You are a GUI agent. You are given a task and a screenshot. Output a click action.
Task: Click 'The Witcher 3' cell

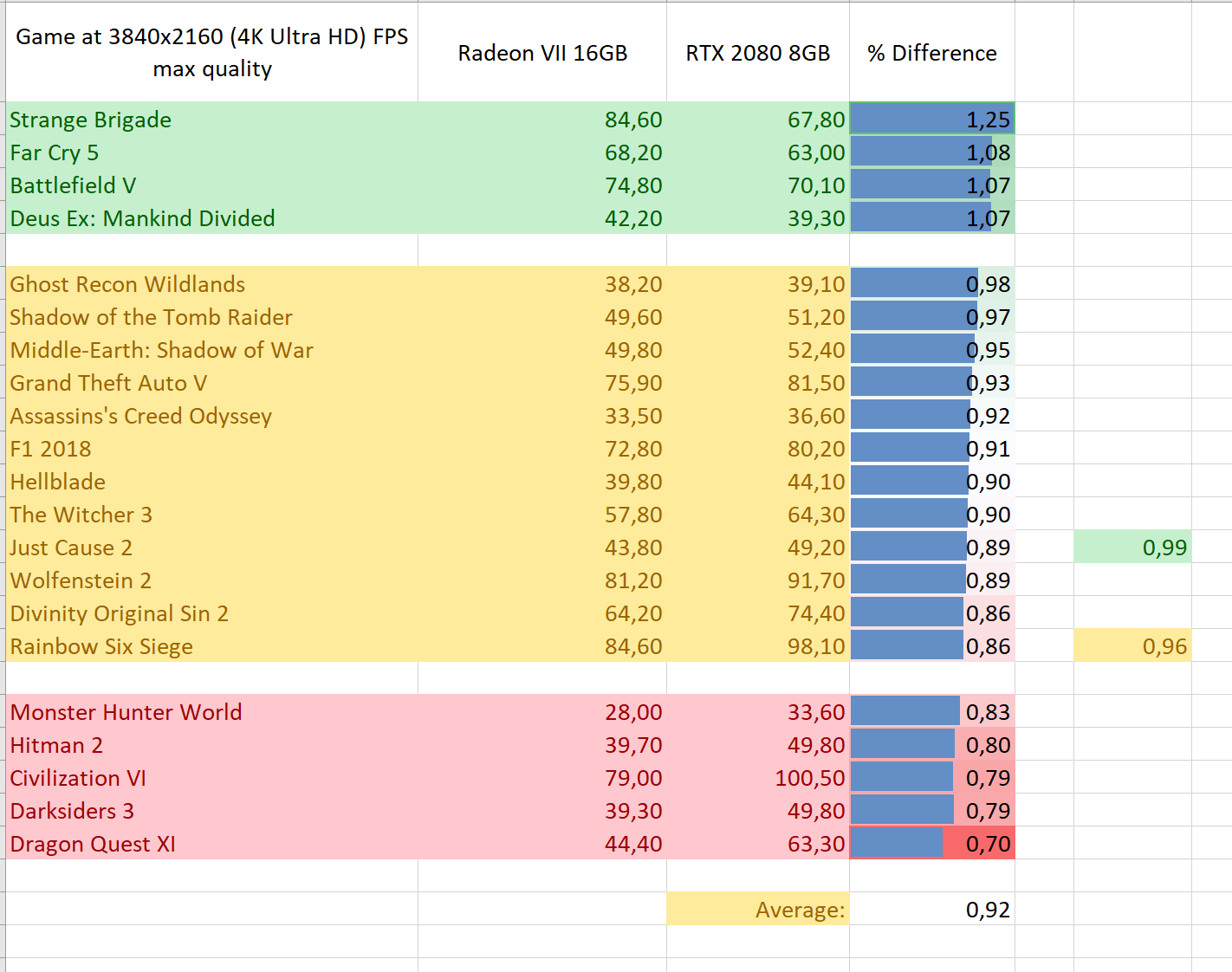(x=212, y=514)
